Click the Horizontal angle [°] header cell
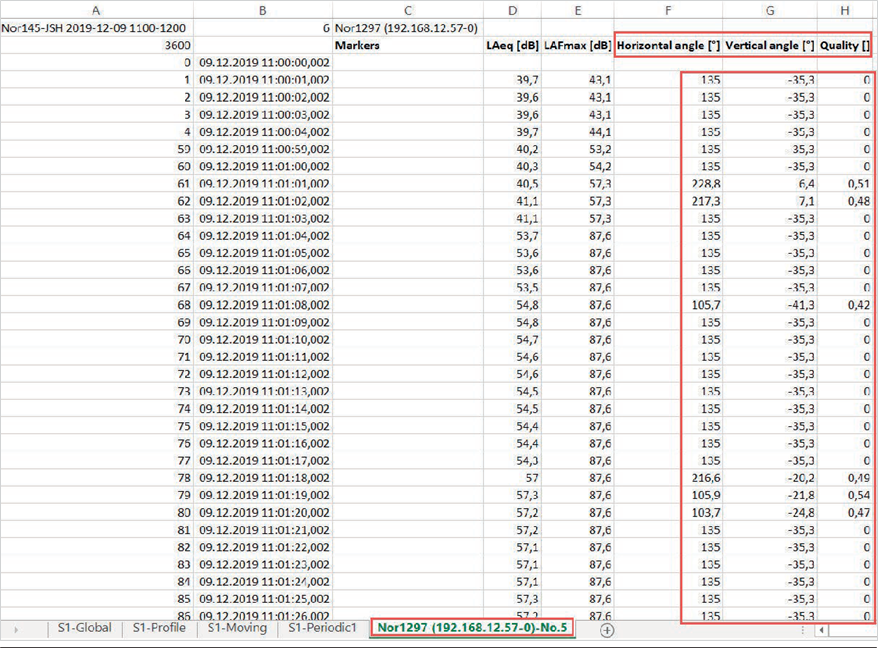The width and height of the screenshot is (878, 648). pyautogui.click(x=669, y=46)
